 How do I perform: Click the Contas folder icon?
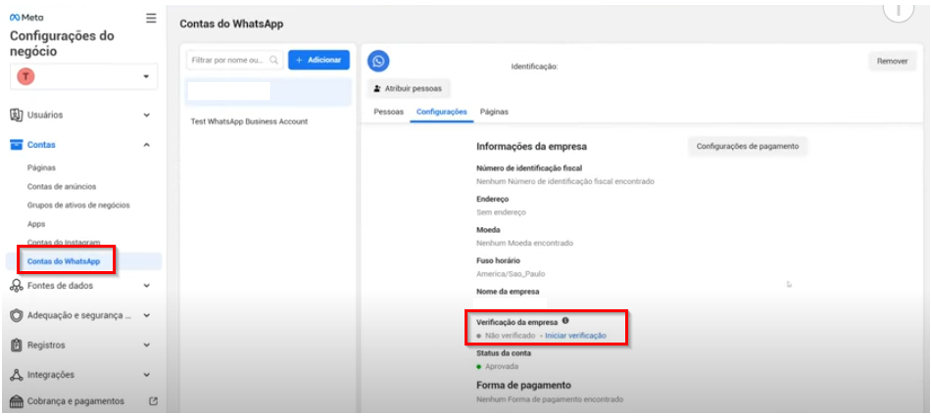pos(17,145)
